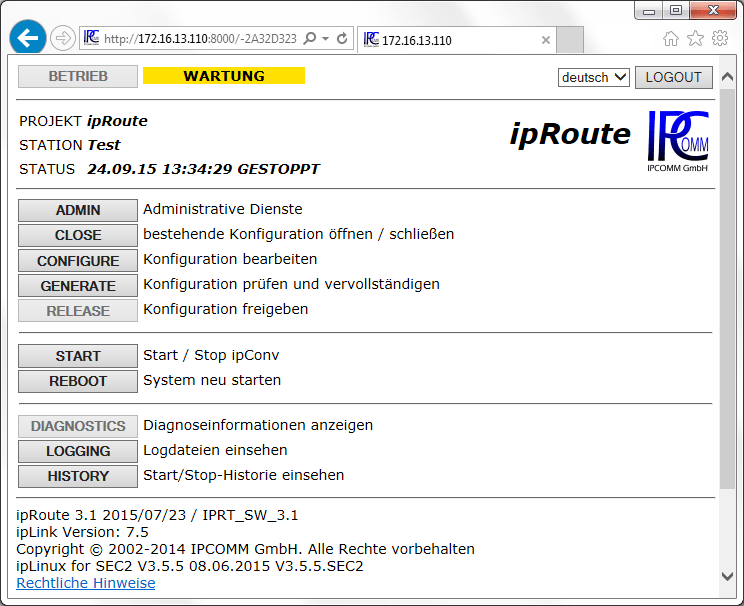Open the Rechtliche Hinweise link
This screenshot has height=606, width=744.
tap(85, 583)
